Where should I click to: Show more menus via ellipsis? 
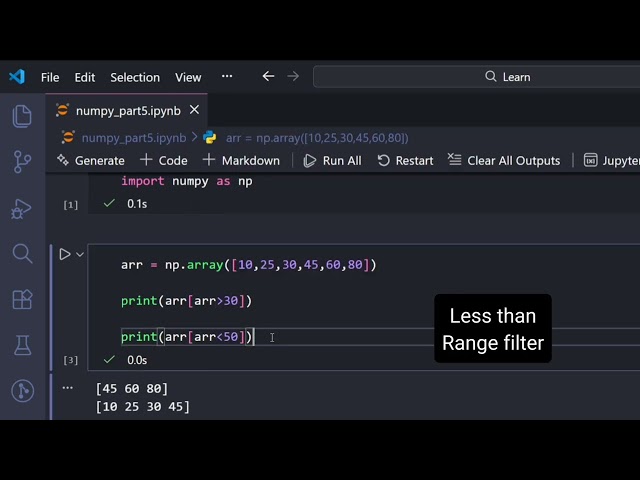tap(227, 76)
